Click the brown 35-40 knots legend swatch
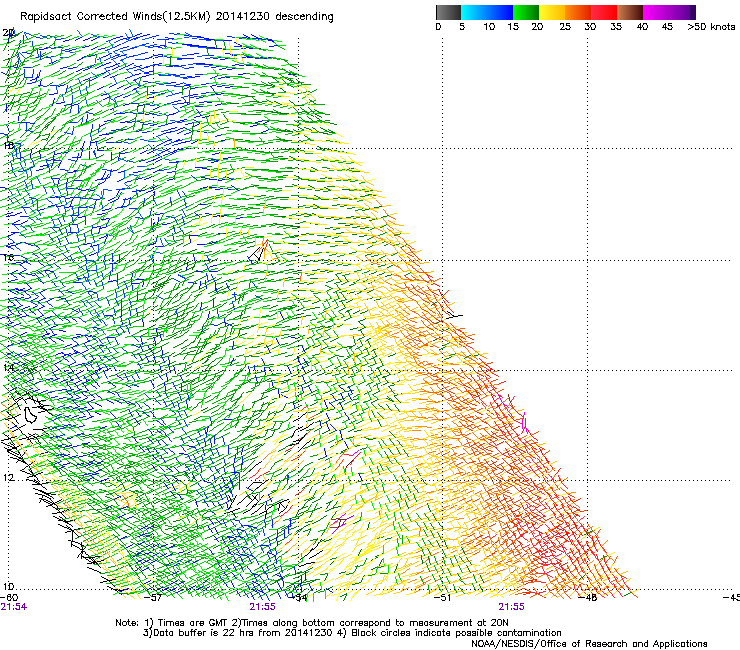 click(x=630, y=12)
